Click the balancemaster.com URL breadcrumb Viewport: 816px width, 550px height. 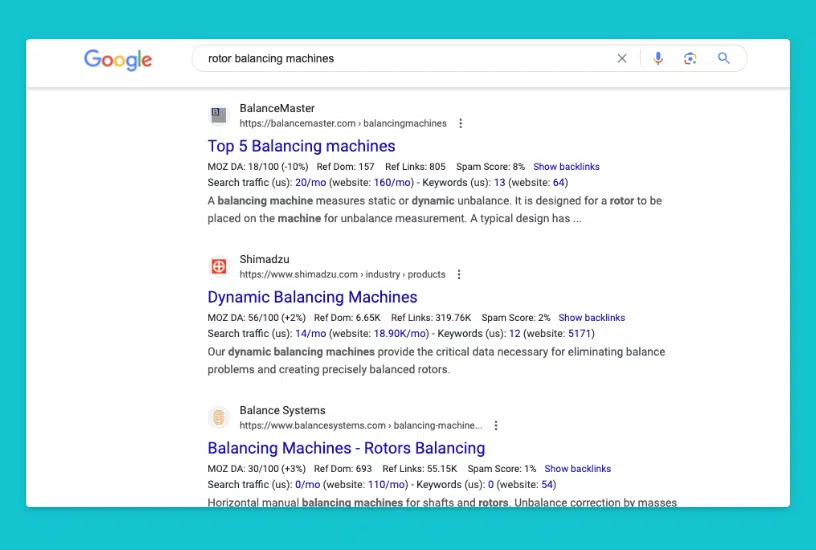tap(343, 123)
